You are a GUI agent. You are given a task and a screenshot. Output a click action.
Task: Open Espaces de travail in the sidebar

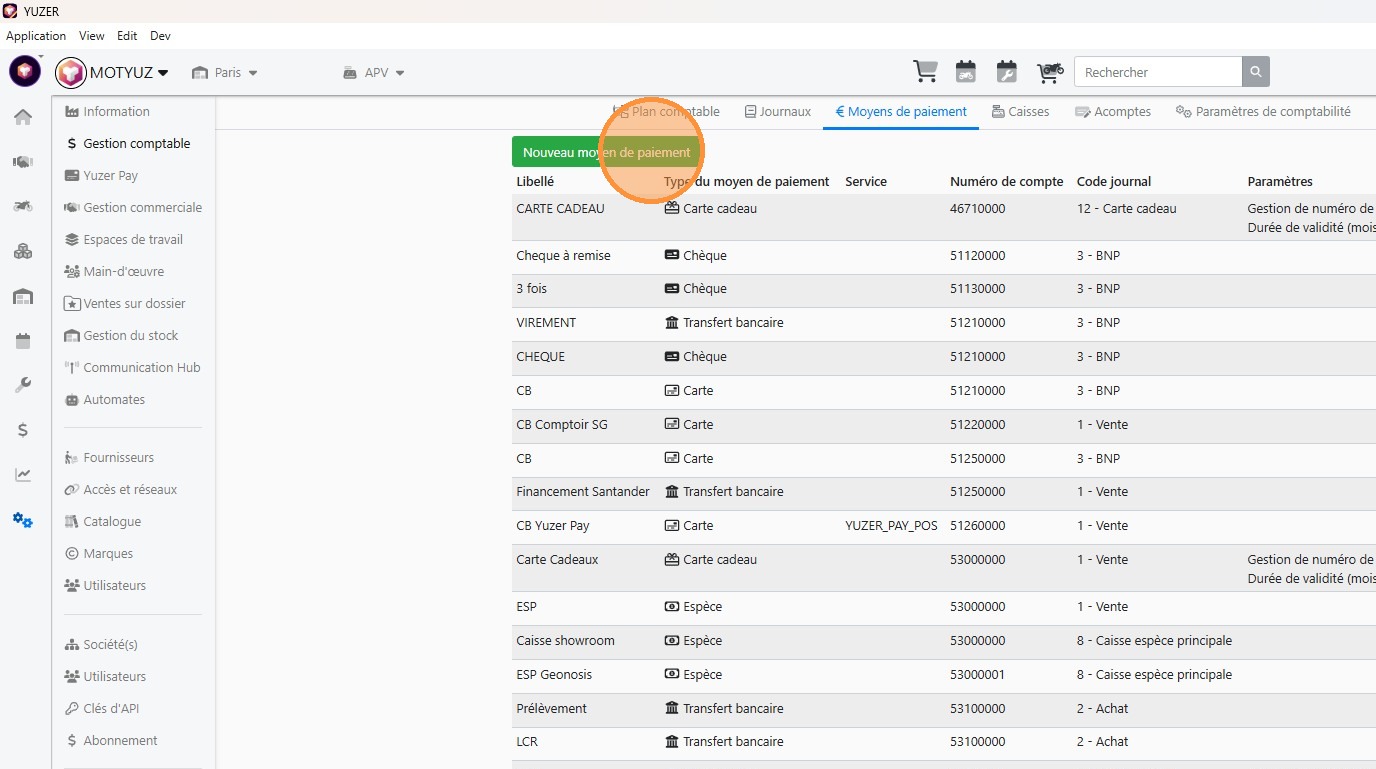click(x=123, y=240)
